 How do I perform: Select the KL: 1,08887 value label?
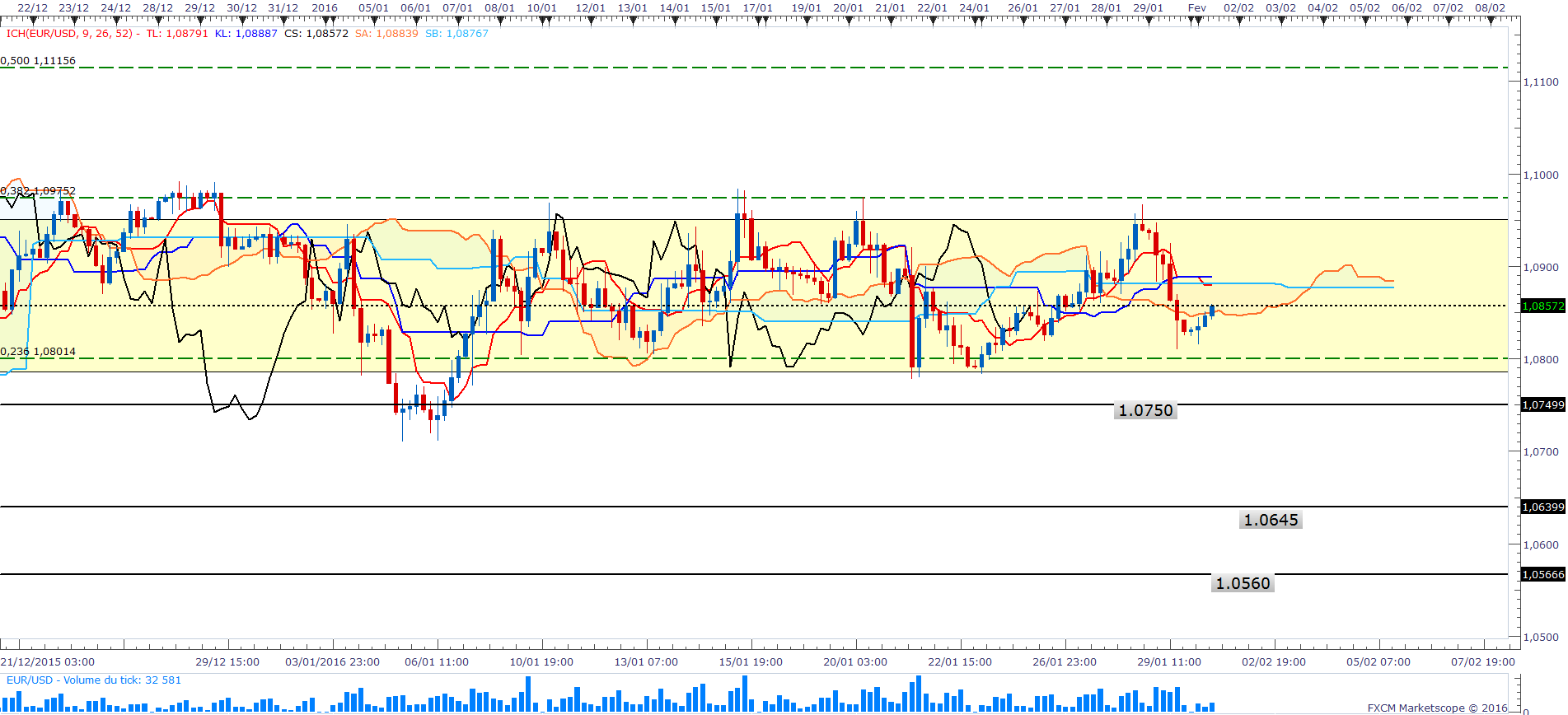[x=246, y=34]
